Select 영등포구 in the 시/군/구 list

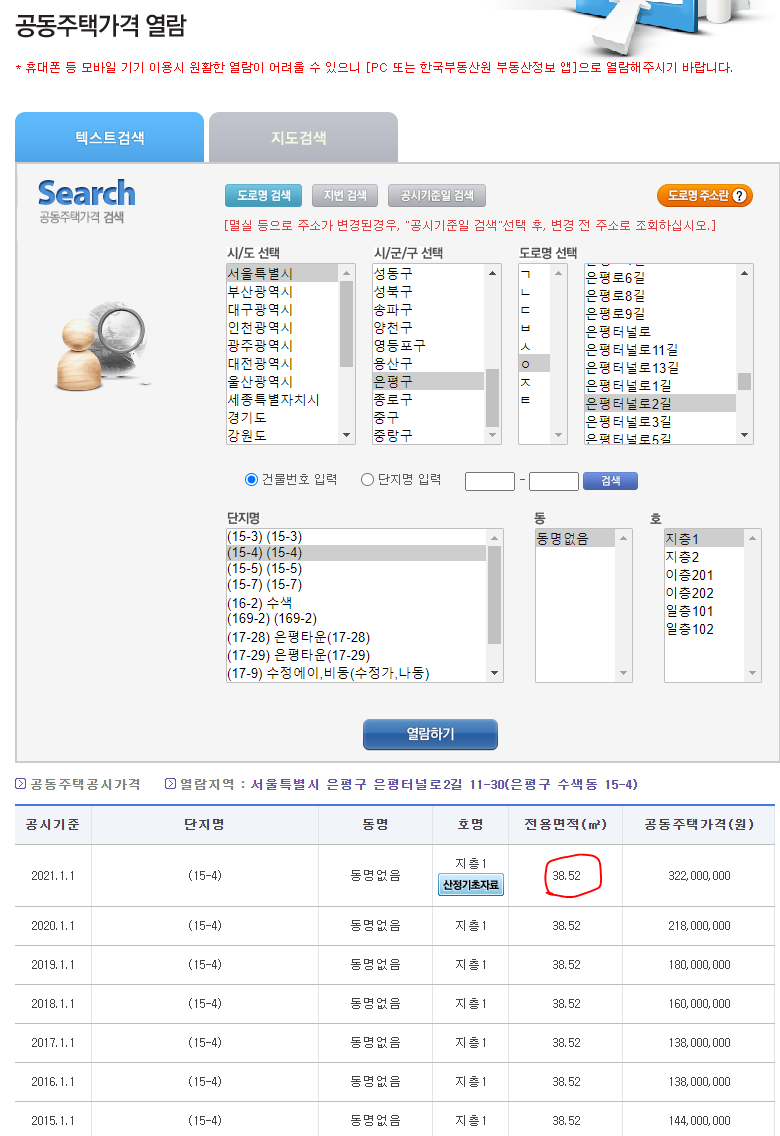[x=428, y=346]
